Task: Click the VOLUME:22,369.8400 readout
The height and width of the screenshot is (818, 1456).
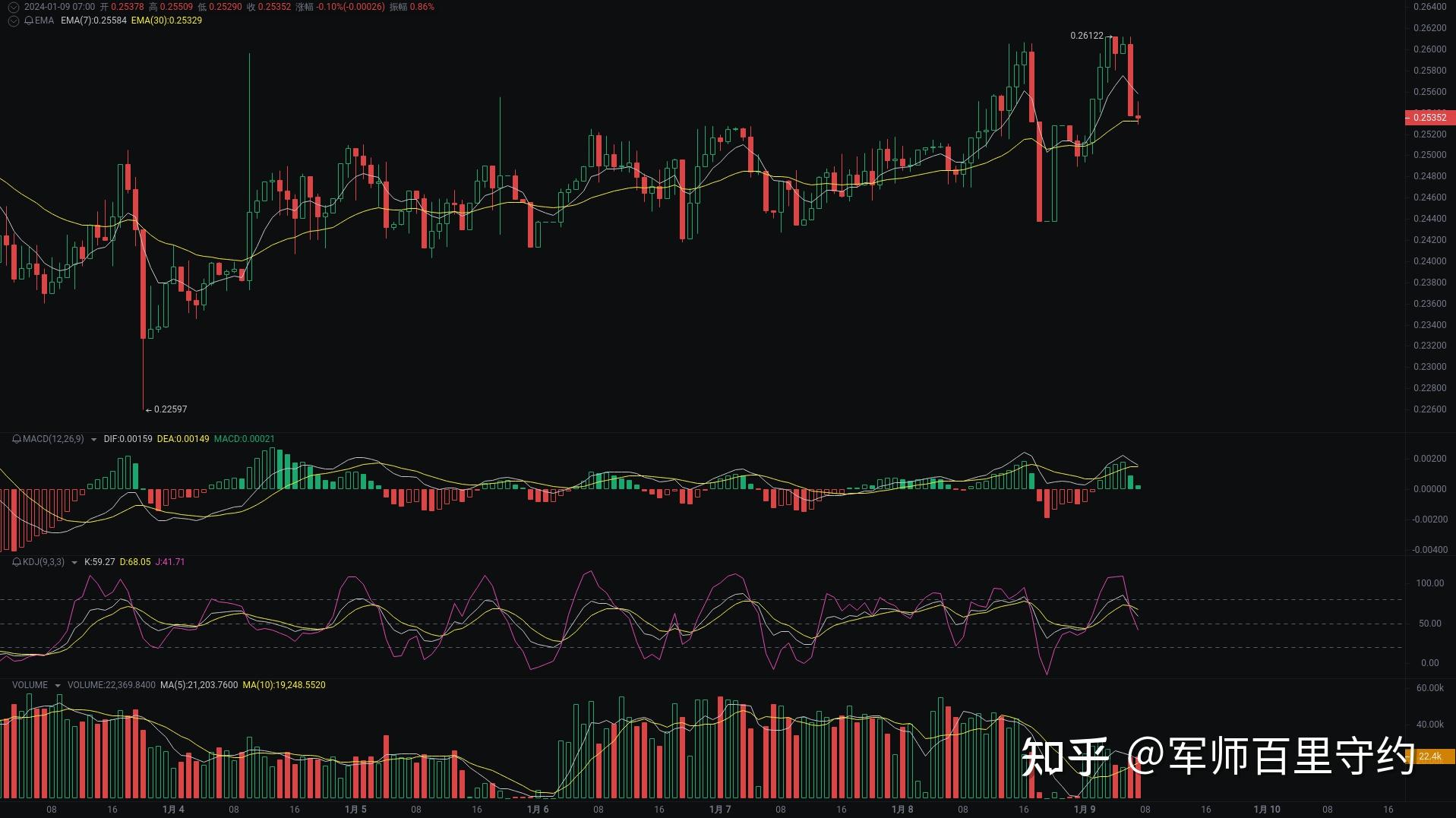Action: pos(112,685)
